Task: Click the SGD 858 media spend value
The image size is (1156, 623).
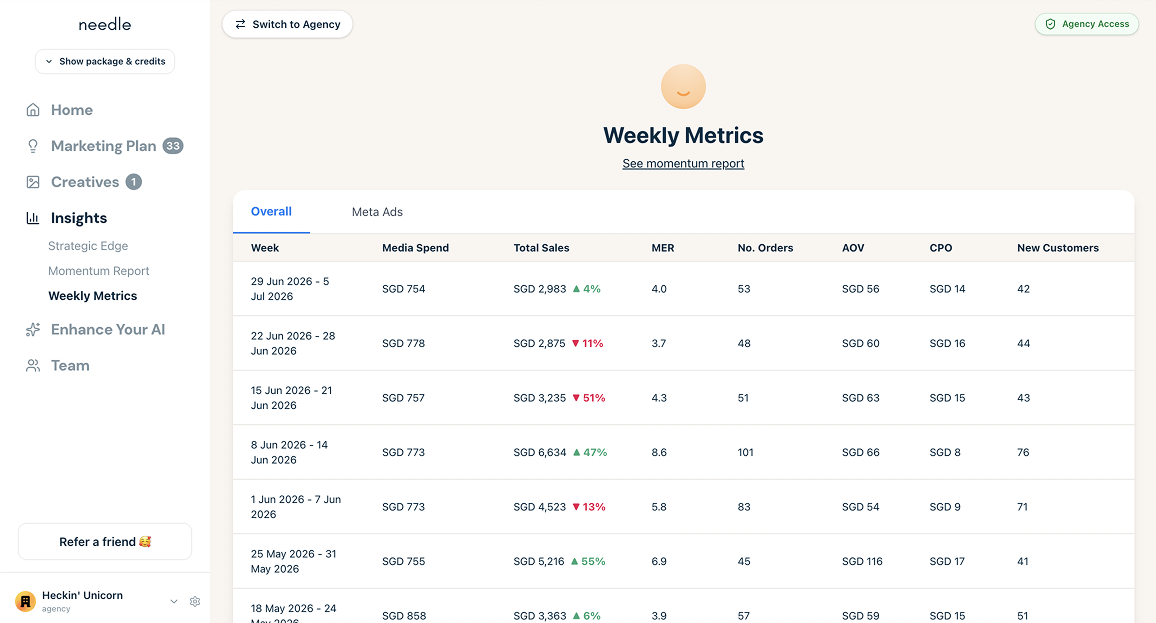Action: coord(404,616)
